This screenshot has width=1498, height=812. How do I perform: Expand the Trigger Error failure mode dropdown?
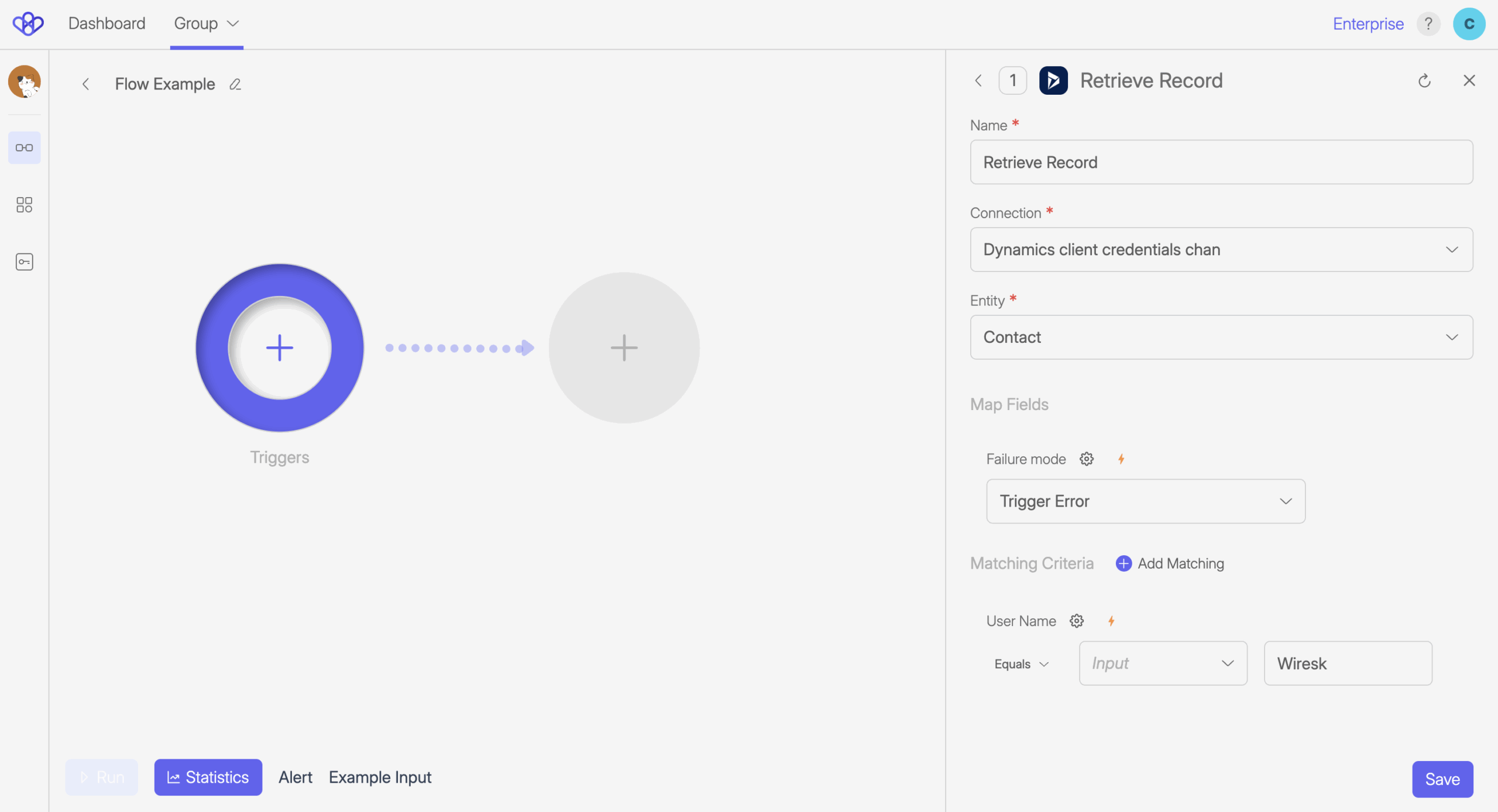point(1145,501)
